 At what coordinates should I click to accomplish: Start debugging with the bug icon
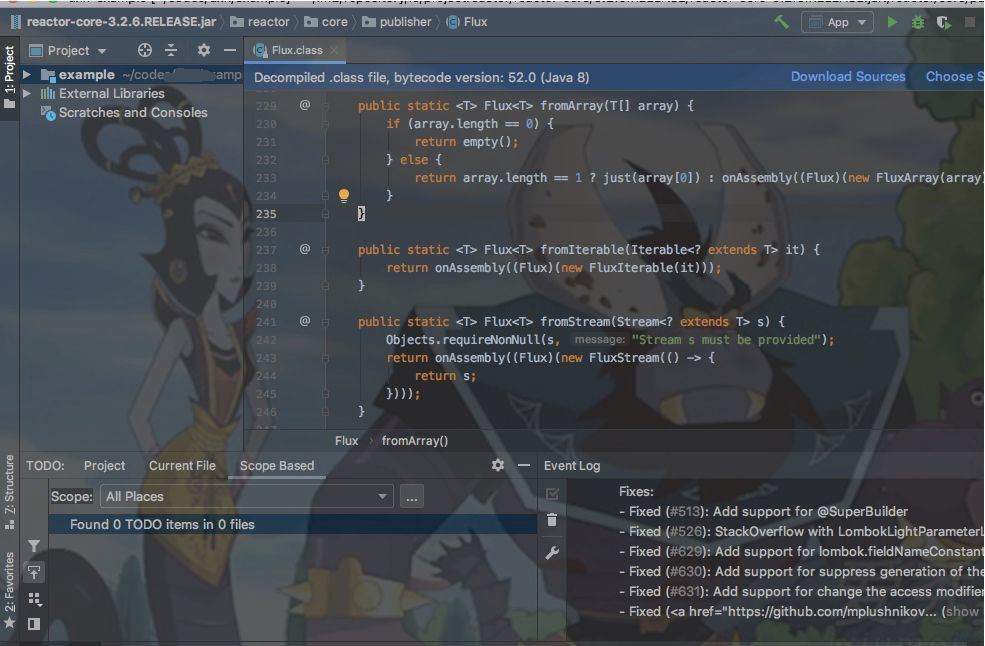(x=918, y=22)
